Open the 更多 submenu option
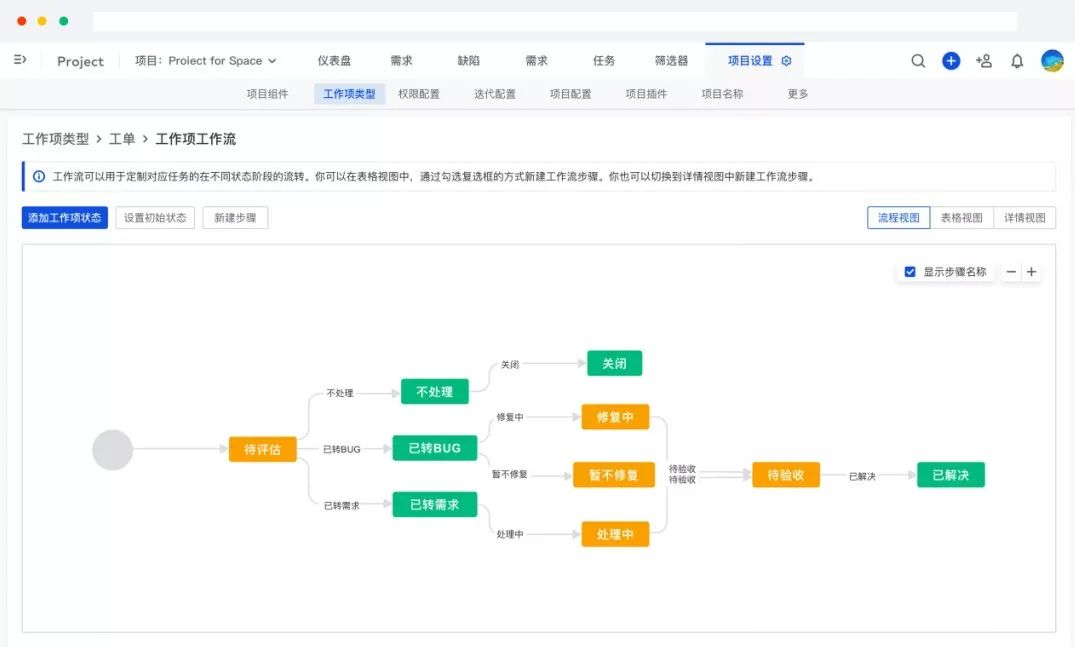Screen dimensions: 1075x647 coord(798,94)
